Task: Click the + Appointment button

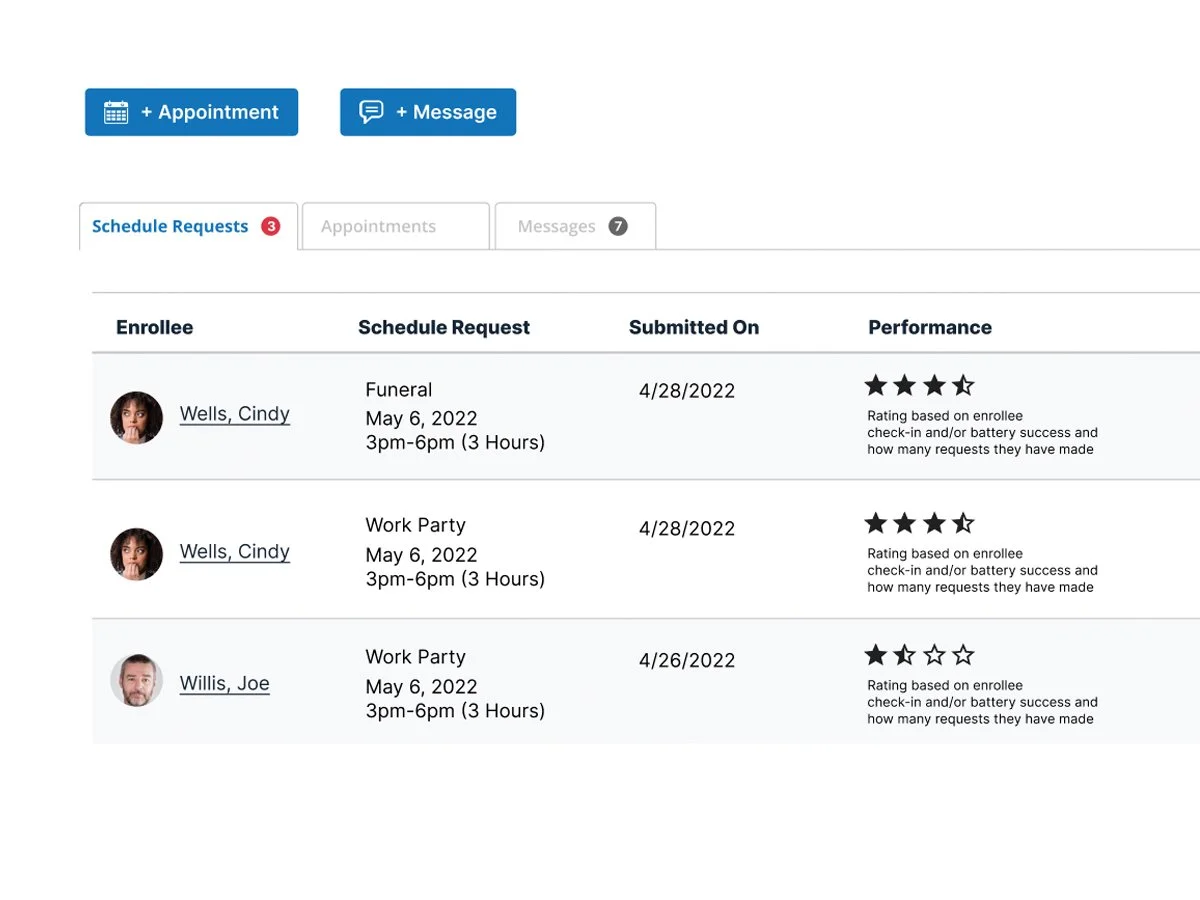Action: click(x=191, y=112)
